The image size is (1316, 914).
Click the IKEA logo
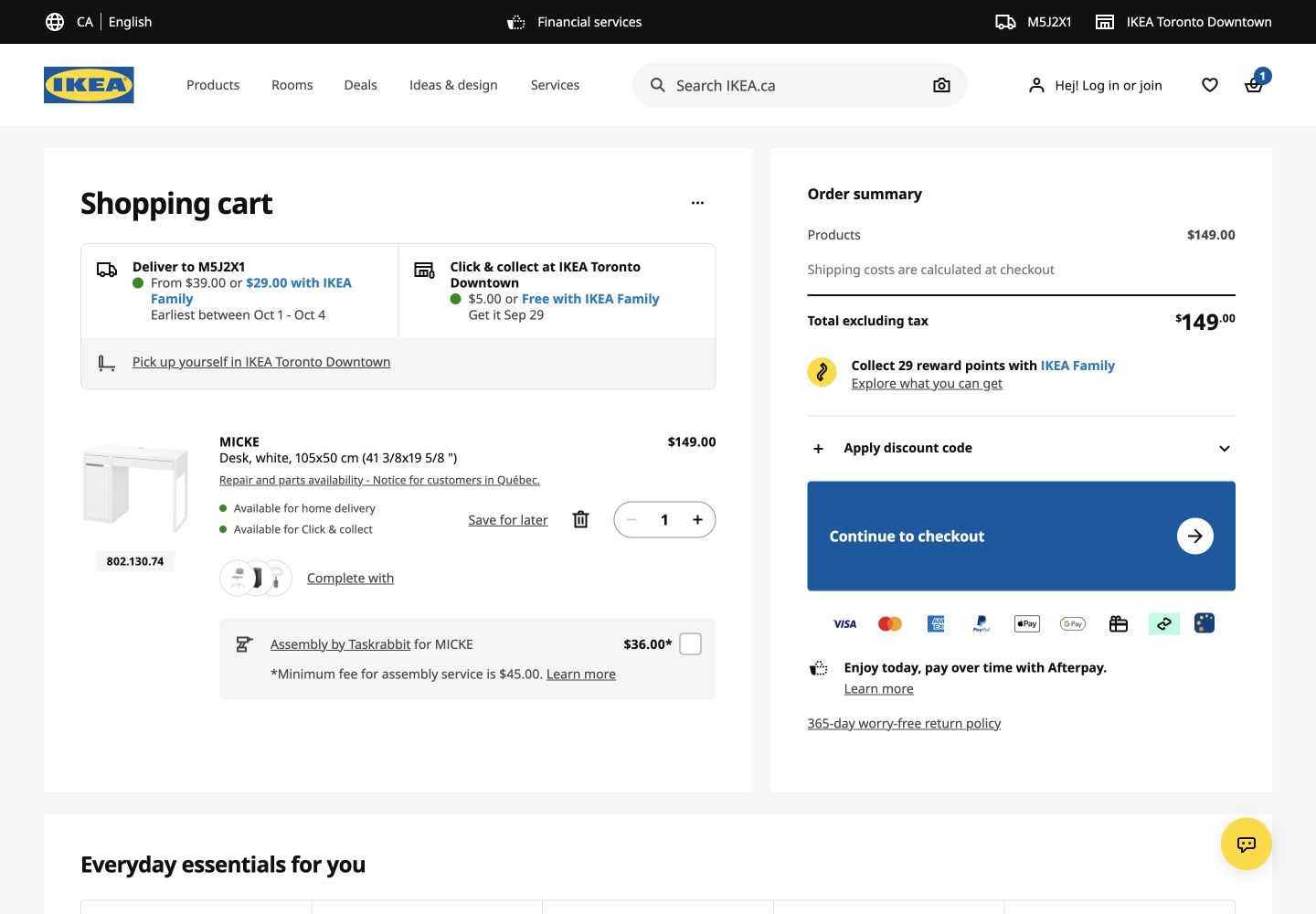tap(89, 85)
